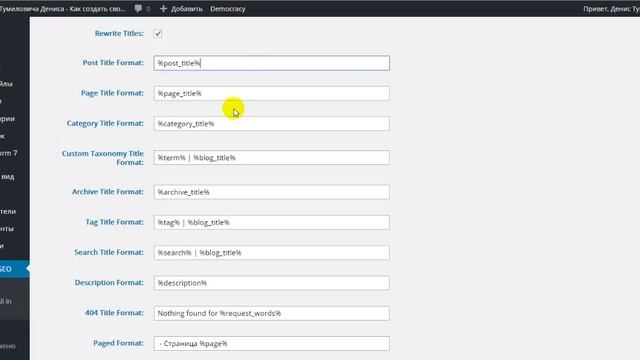Edit the 404 Title Format field

tap(271, 313)
